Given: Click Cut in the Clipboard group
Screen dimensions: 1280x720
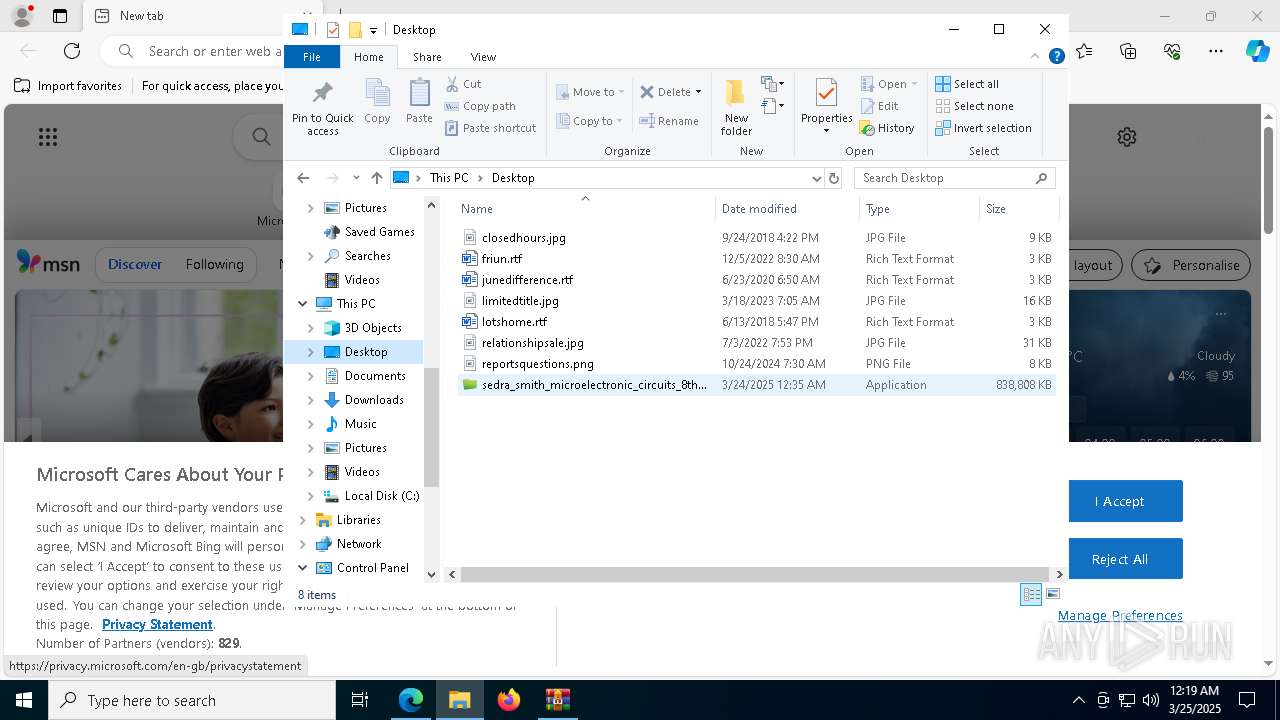Looking at the screenshot, I should point(463,84).
